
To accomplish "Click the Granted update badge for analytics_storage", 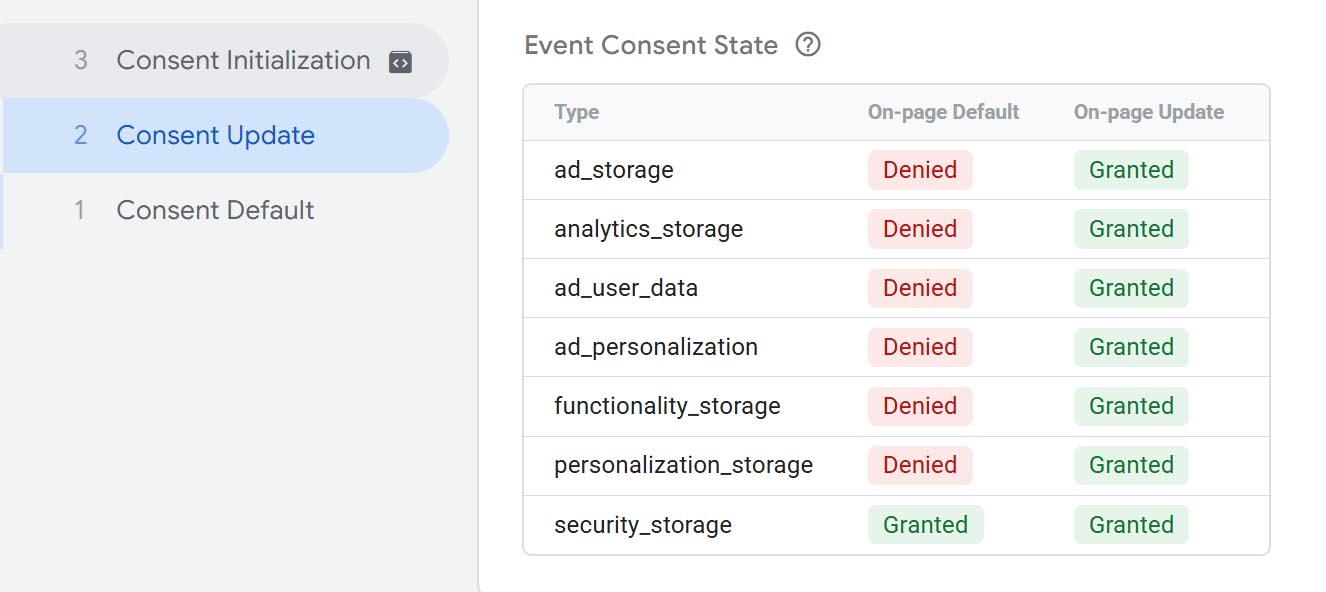I will pos(1131,229).
